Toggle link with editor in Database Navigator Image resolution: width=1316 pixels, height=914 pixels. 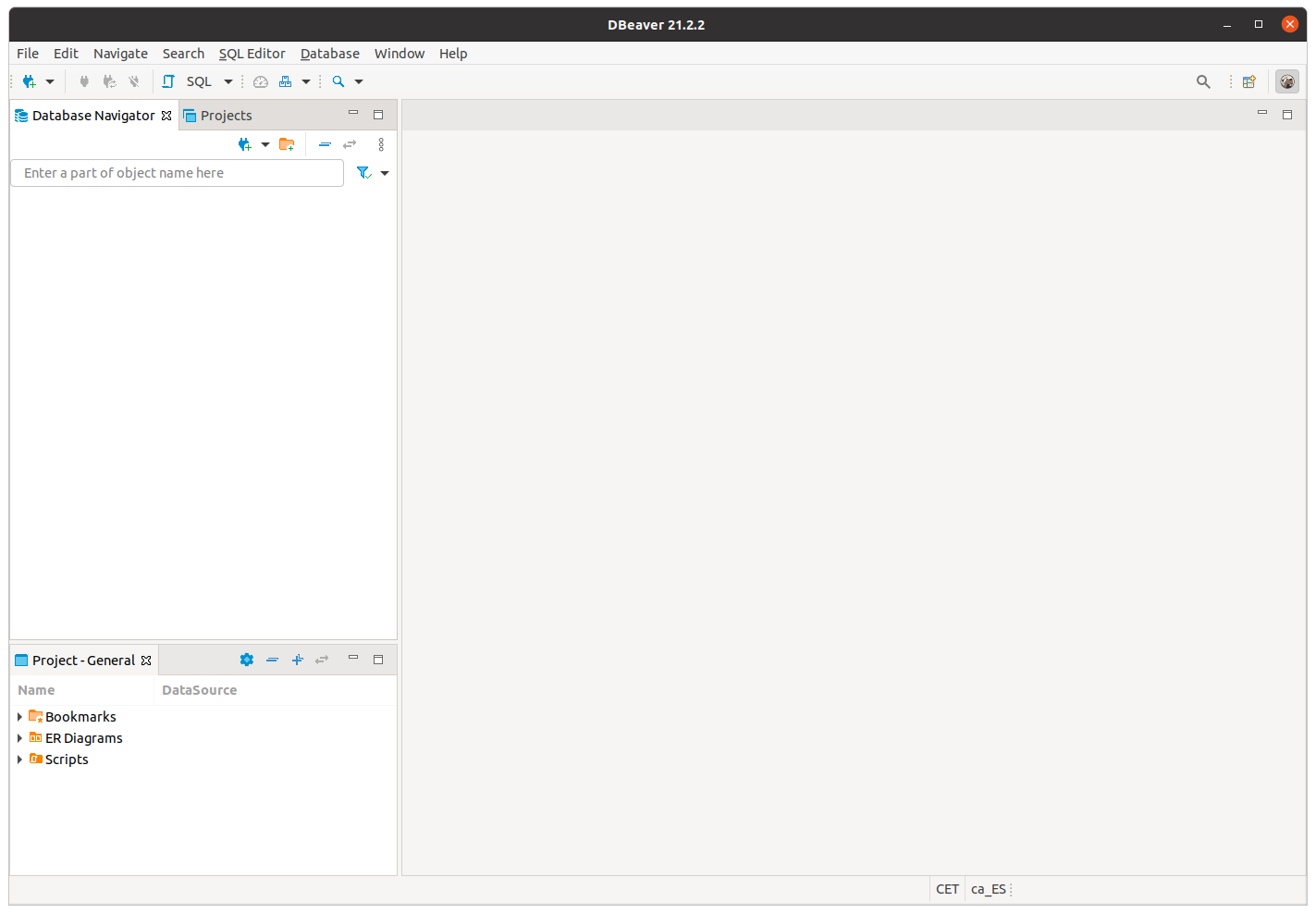click(350, 144)
